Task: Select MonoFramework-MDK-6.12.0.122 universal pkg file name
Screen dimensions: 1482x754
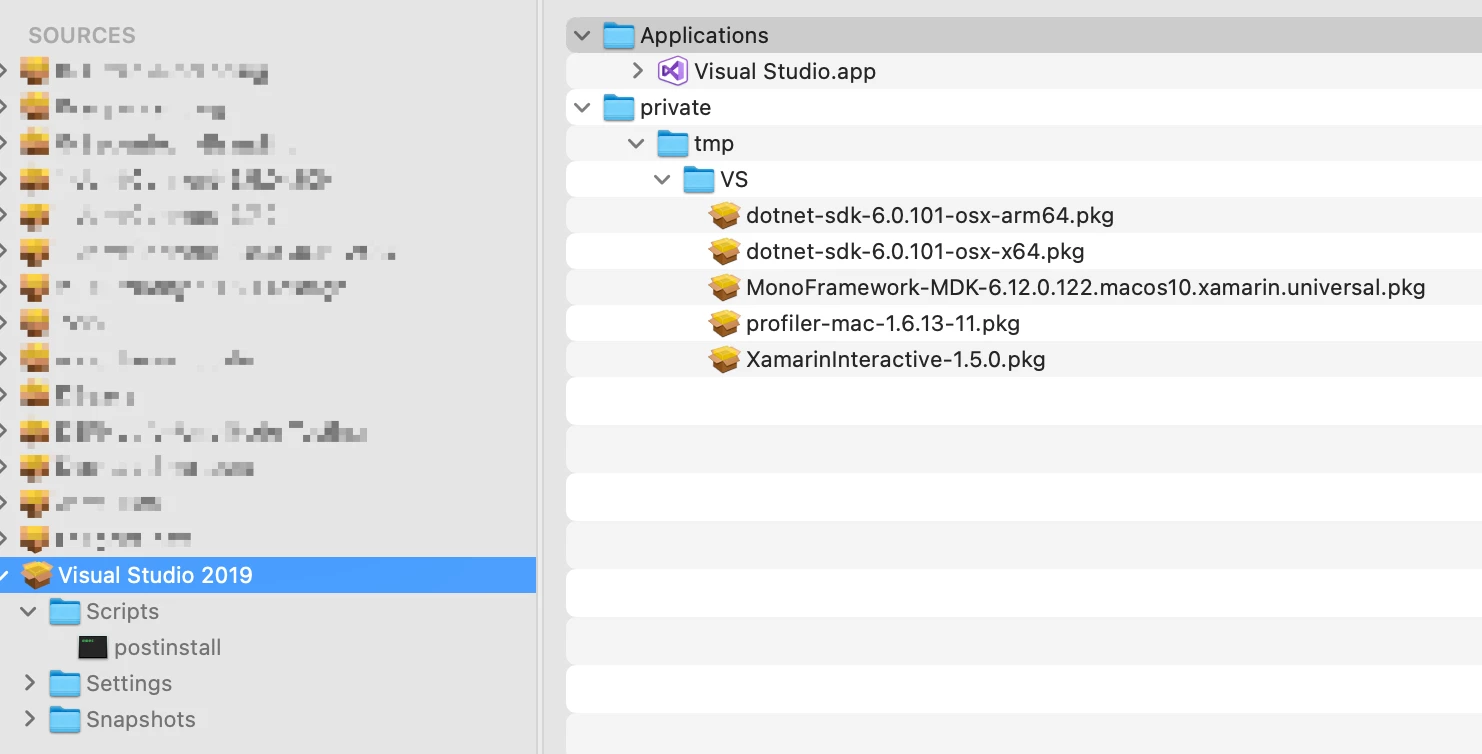Action: [1085, 288]
